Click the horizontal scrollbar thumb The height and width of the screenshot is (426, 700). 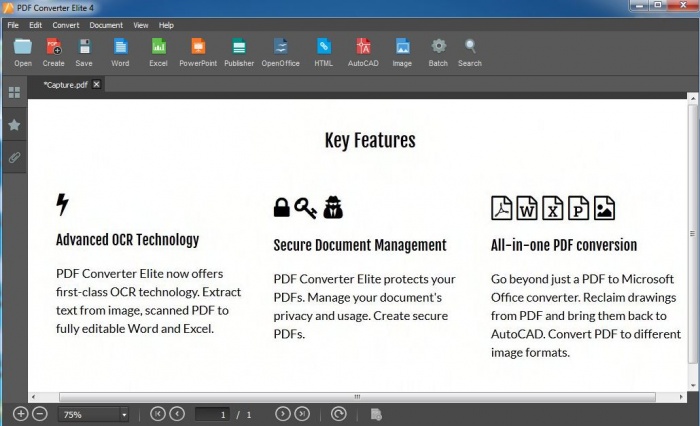[x=357, y=397]
